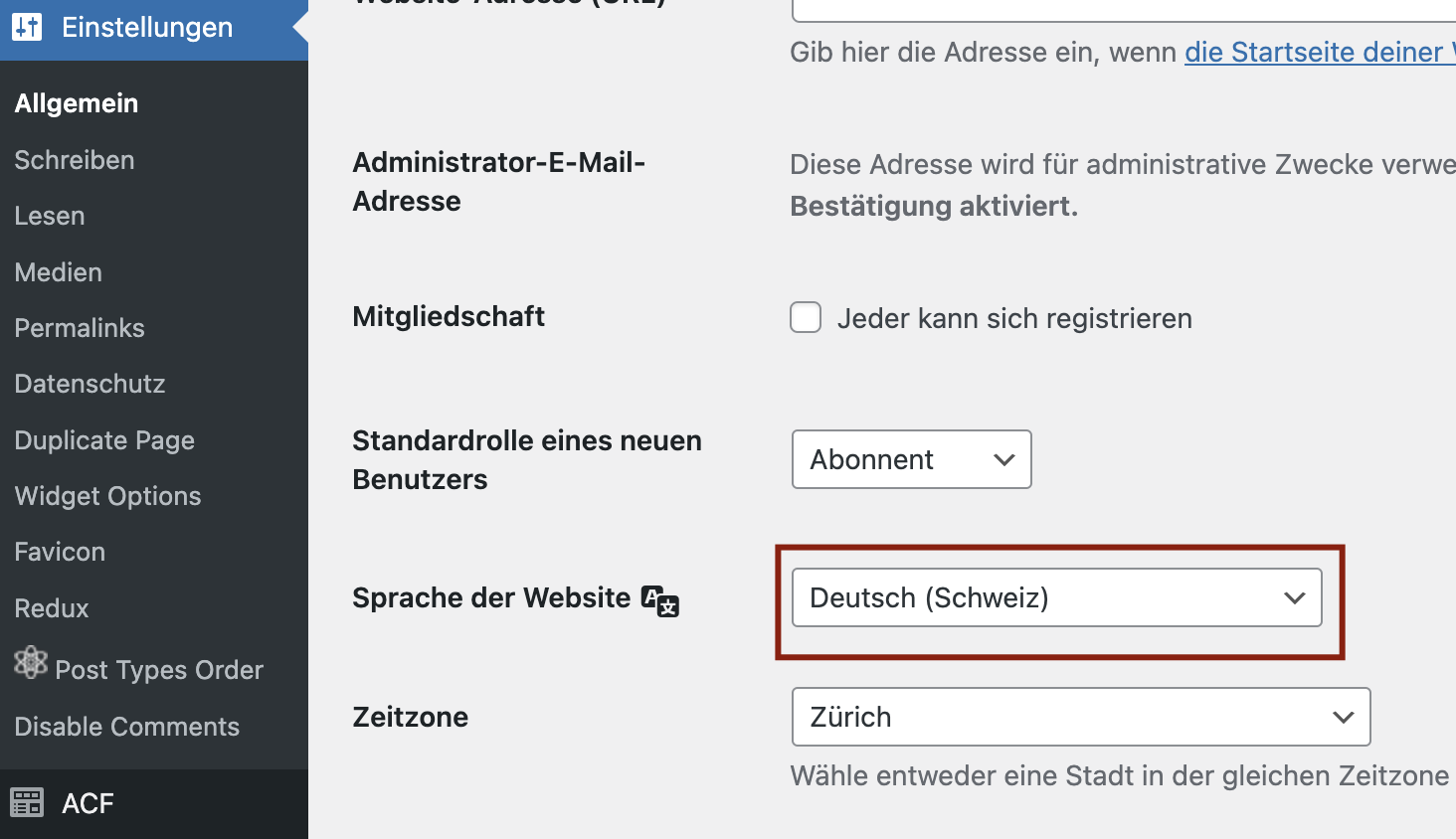Image resolution: width=1456 pixels, height=839 pixels.
Task: Open the ACF menu item
Action: 88,803
